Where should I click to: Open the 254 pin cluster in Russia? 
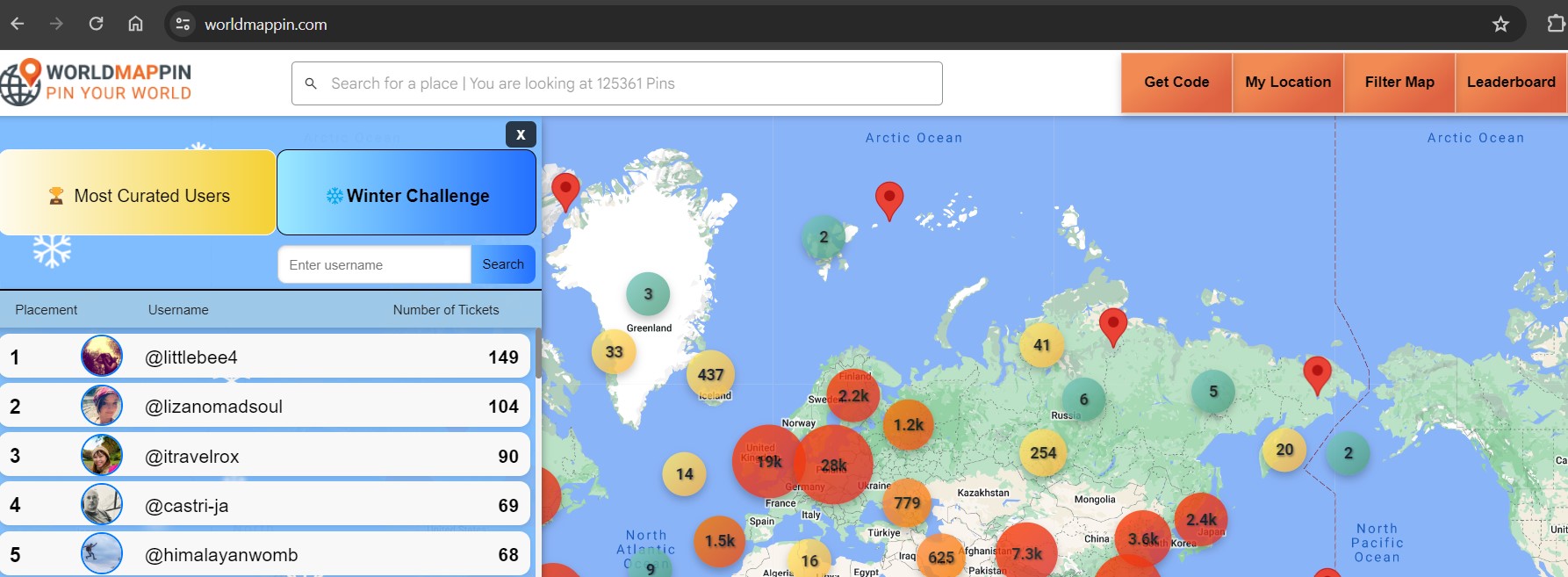pos(1043,453)
